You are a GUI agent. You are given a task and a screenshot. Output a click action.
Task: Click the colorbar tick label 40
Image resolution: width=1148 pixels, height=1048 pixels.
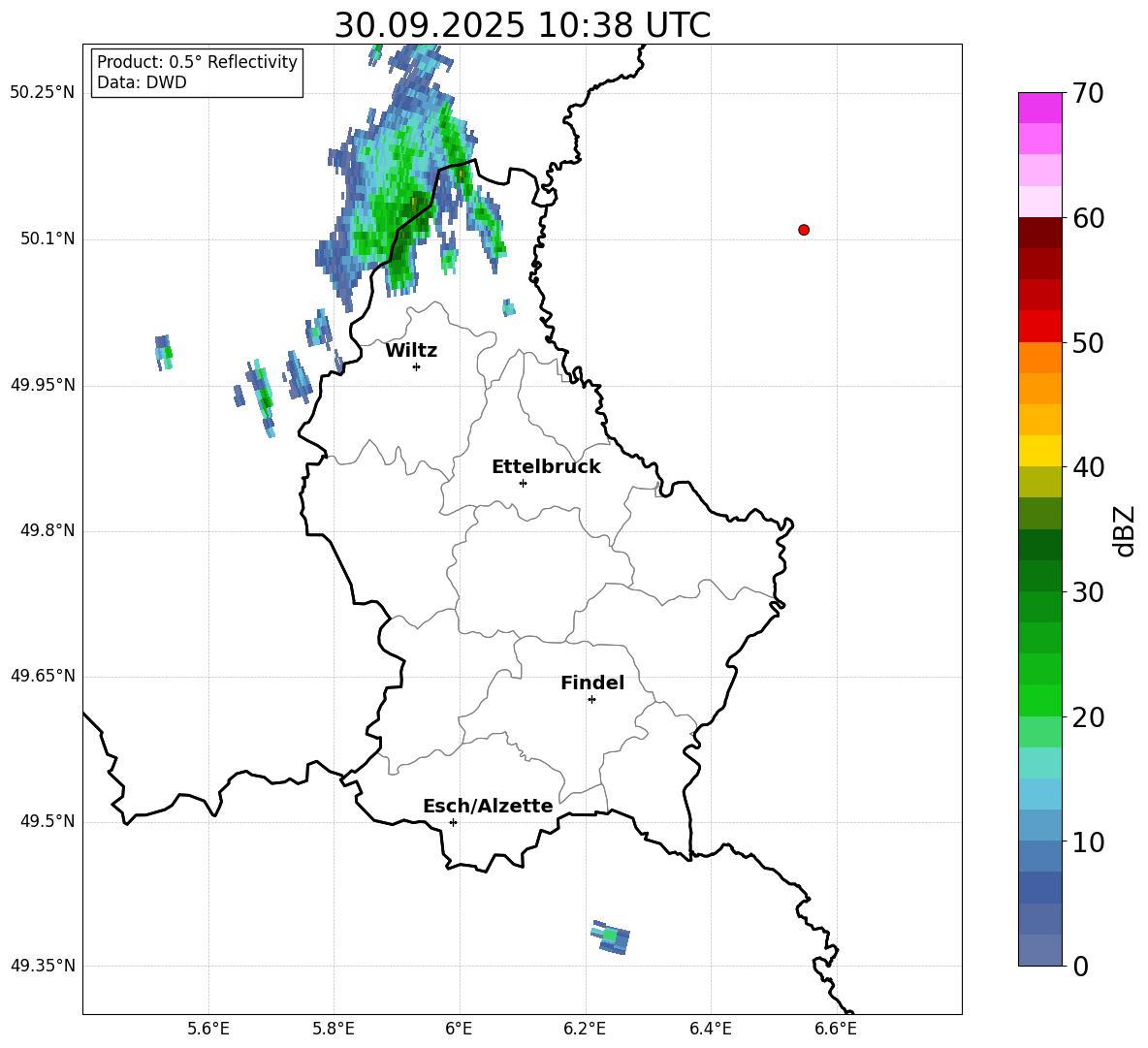coord(1088,467)
